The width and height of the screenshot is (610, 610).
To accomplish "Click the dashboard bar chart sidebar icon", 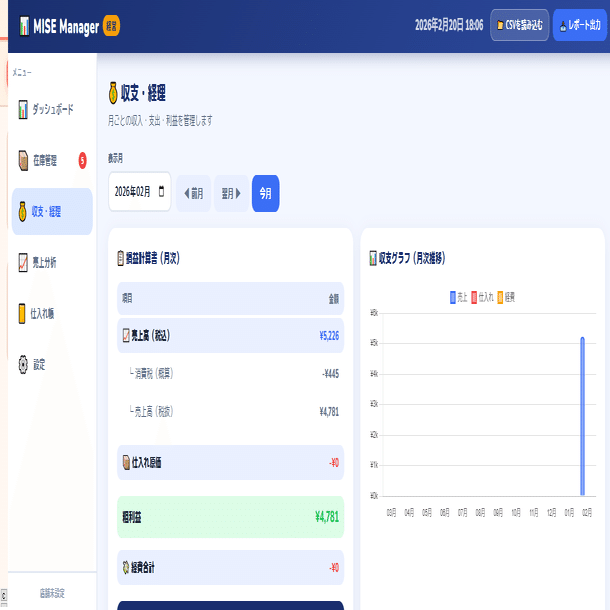I will 23,109.
